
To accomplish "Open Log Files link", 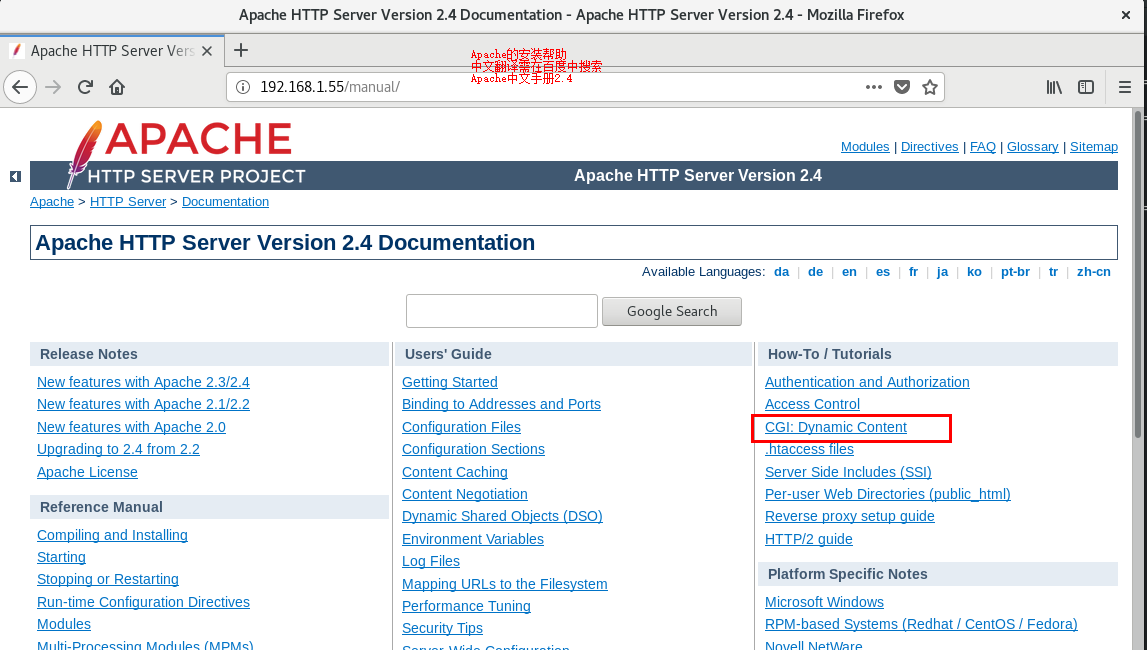I will pos(431,561).
